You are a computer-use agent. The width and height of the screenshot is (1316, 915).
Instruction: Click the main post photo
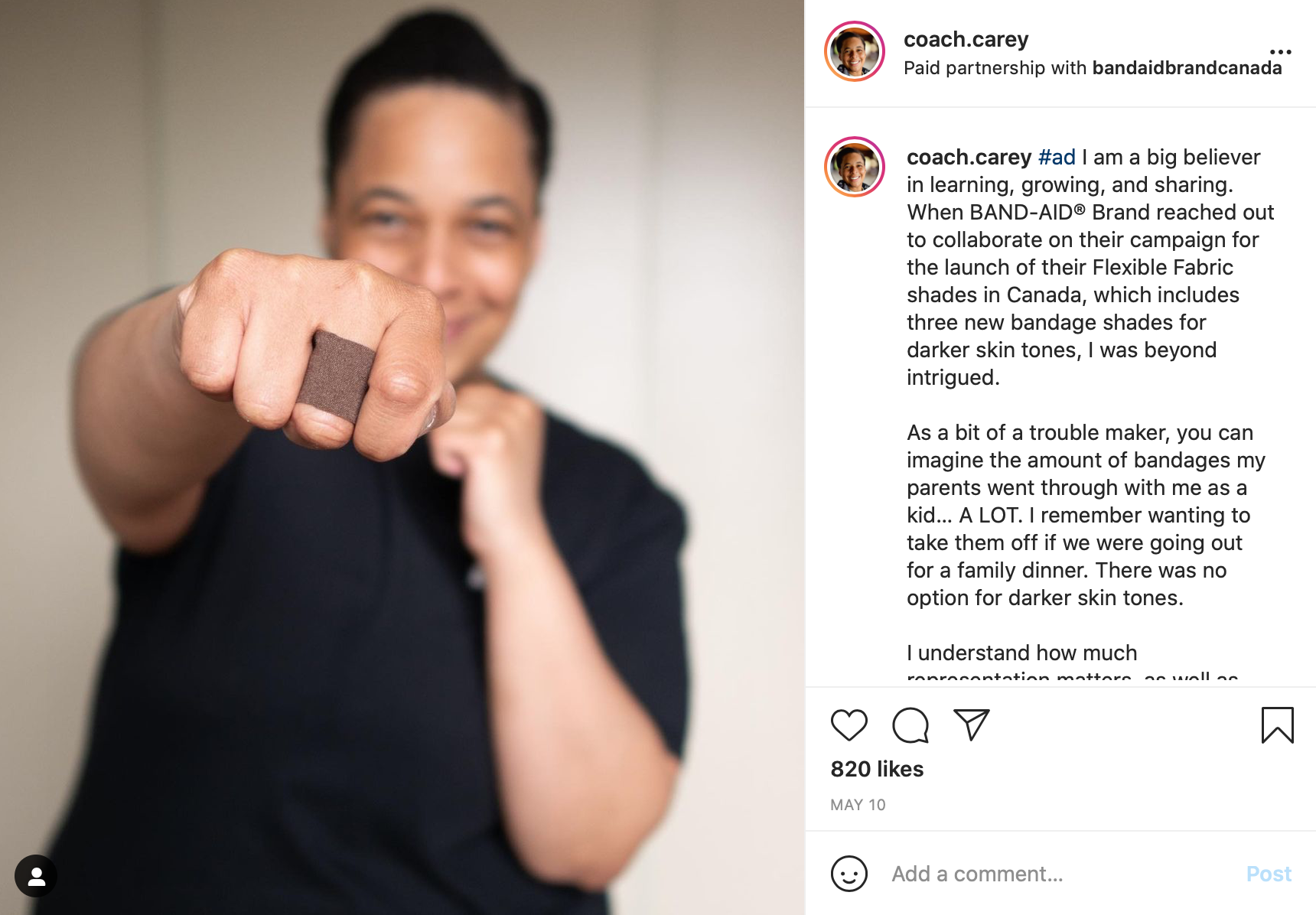click(x=402, y=457)
